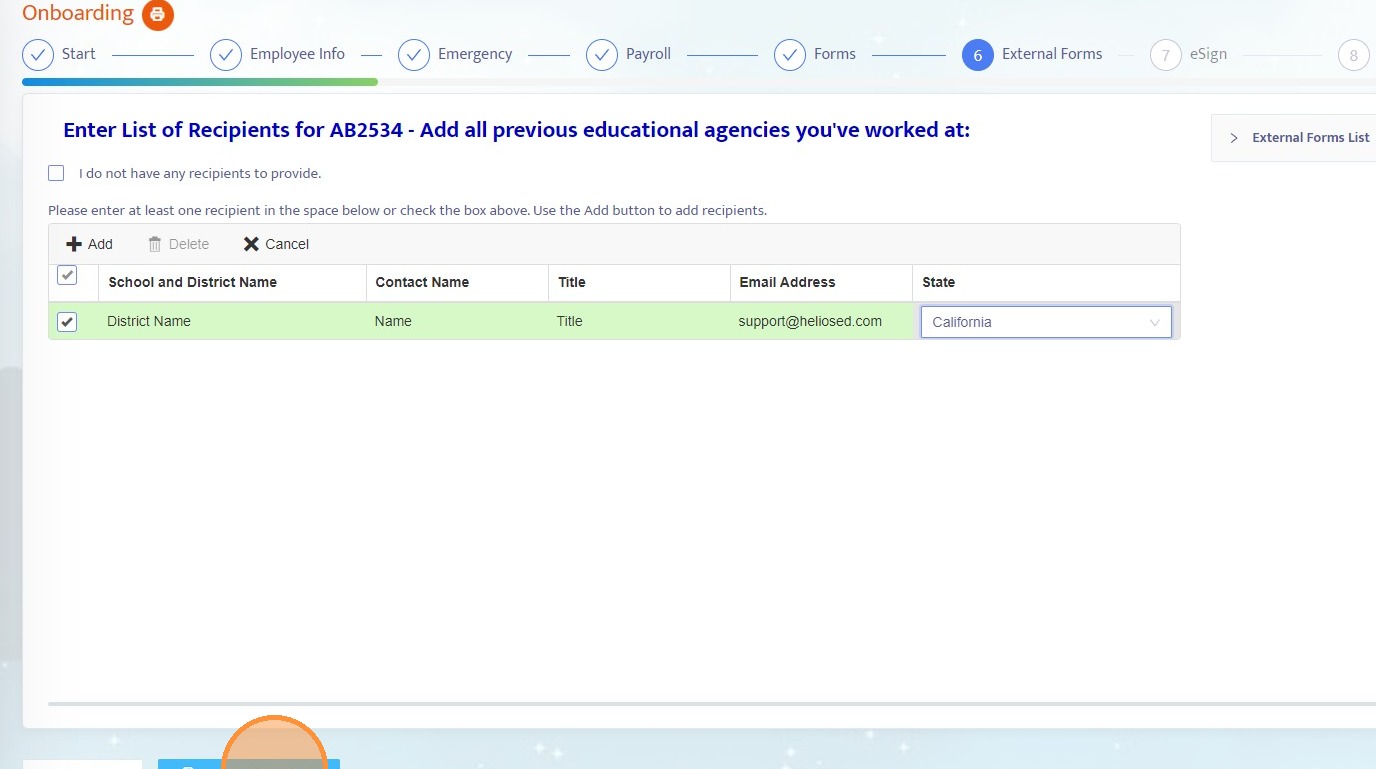Click the 'Title' cell in recipient row

pos(639,321)
